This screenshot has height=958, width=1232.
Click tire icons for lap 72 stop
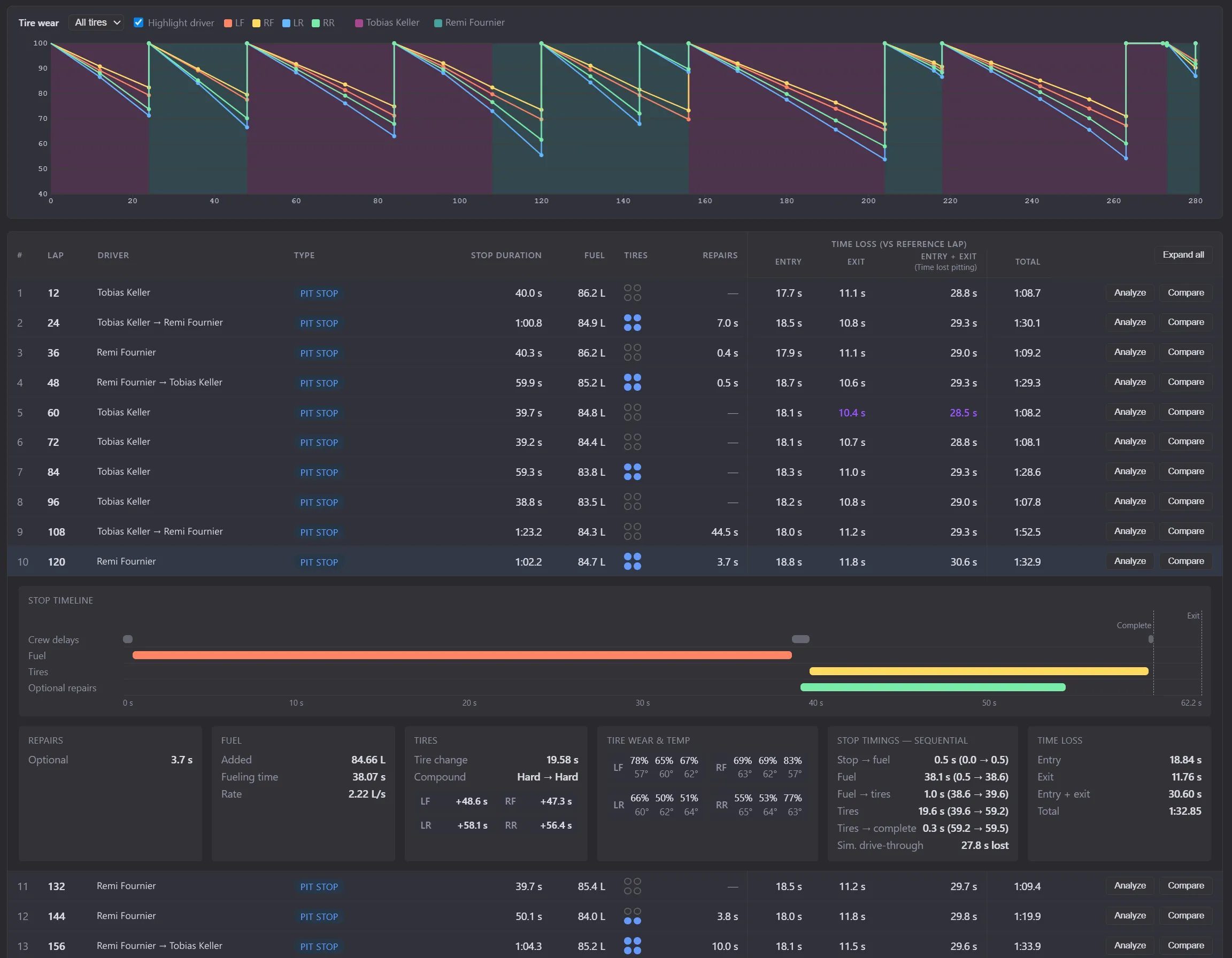tap(633, 442)
